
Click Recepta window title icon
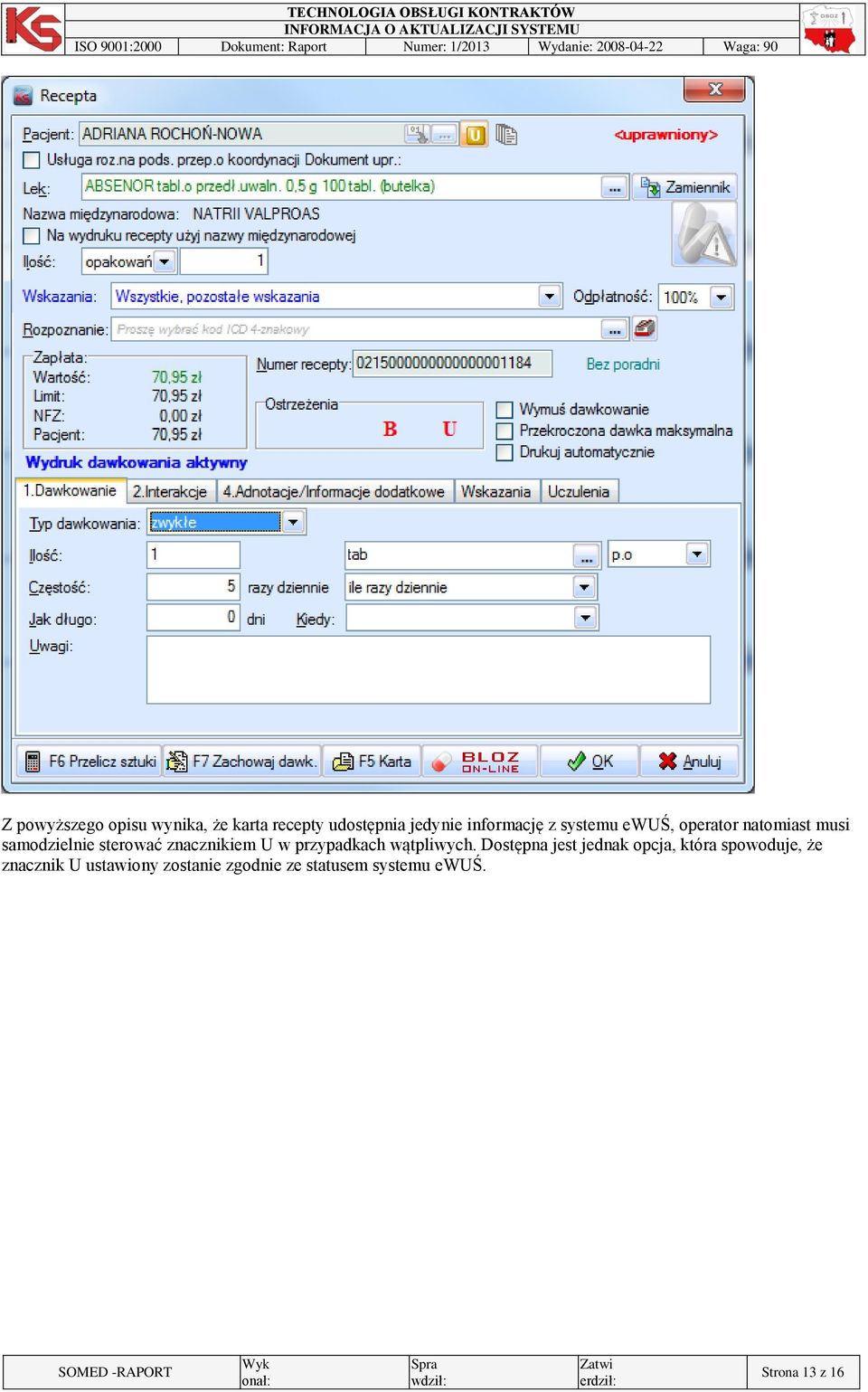coord(24,96)
